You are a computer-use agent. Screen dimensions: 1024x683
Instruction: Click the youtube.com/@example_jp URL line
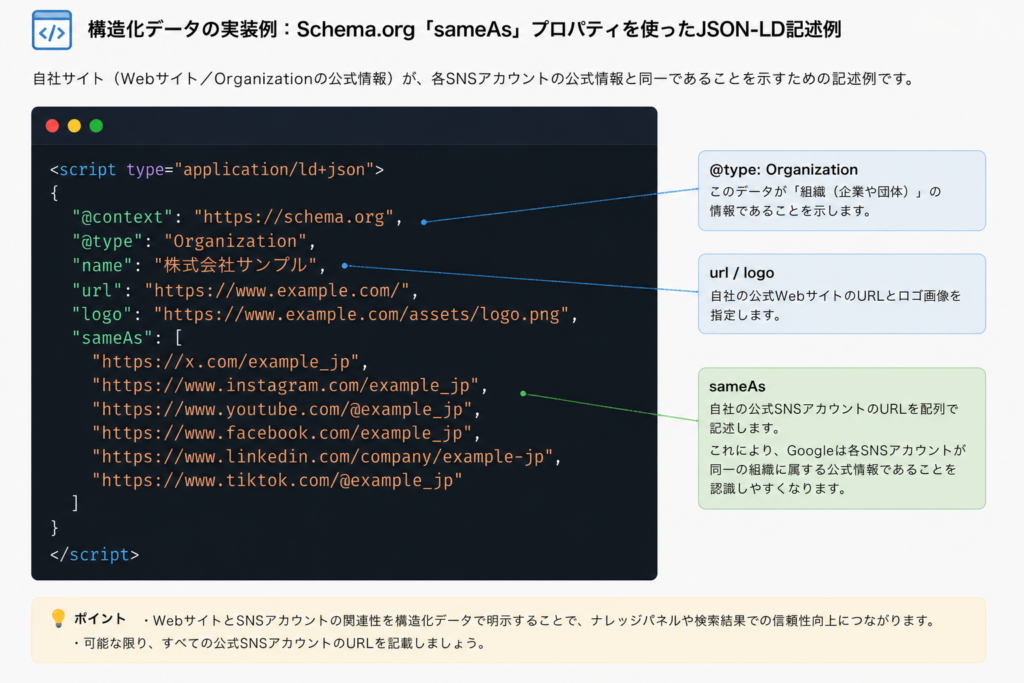[286, 409]
